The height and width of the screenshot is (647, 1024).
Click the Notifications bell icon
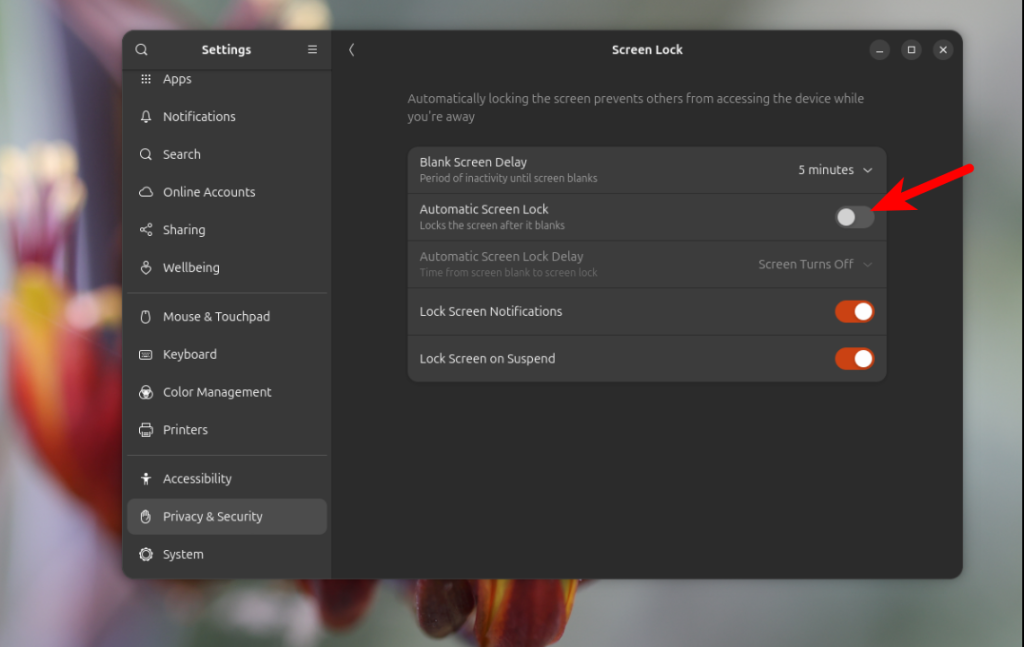tap(146, 117)
